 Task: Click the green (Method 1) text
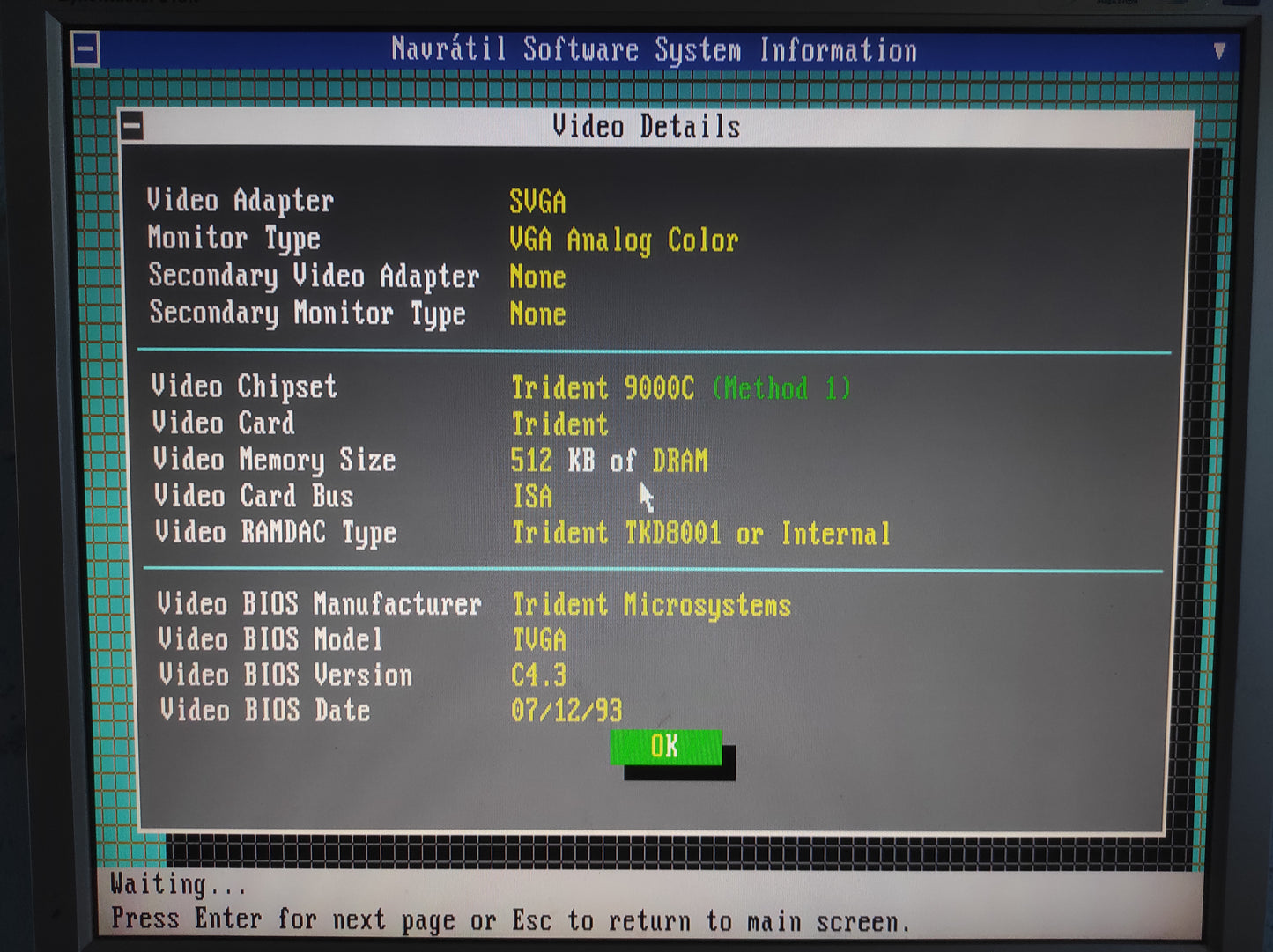(781, 388)
